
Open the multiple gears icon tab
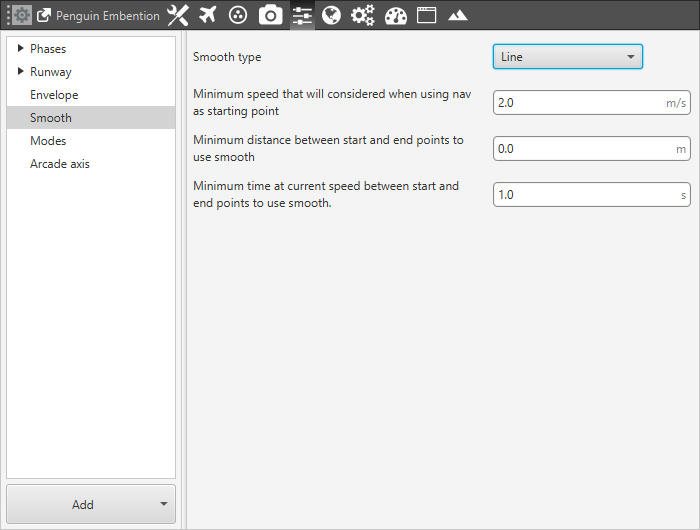coord(362,15)
